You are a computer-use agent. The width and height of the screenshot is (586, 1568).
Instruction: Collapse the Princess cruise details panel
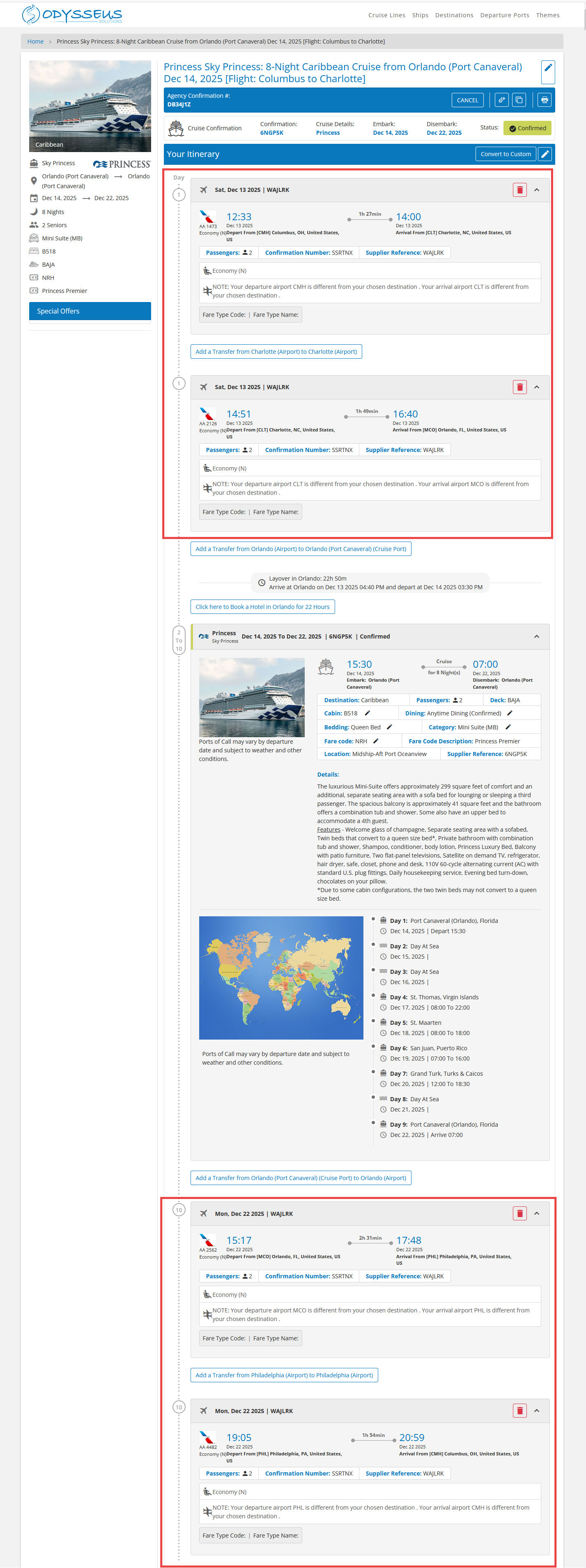pyautogui.click(x=537, y=636)
